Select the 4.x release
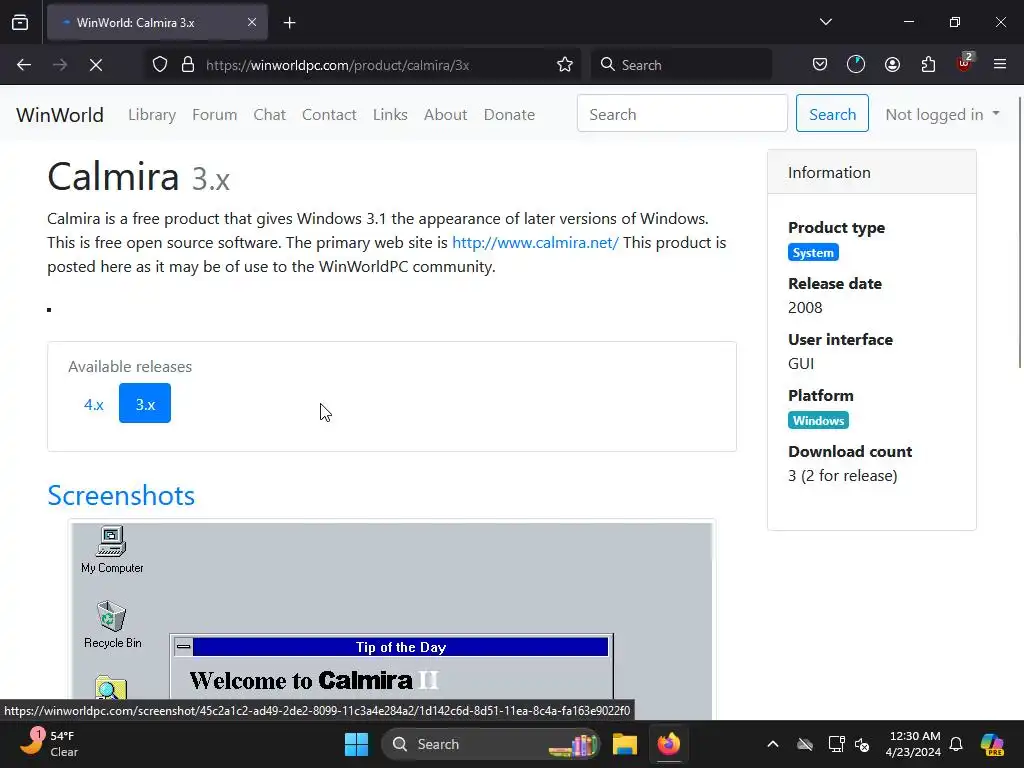Image resolution: width=1024 pixels, height=768 pixels. pos(93,404)
